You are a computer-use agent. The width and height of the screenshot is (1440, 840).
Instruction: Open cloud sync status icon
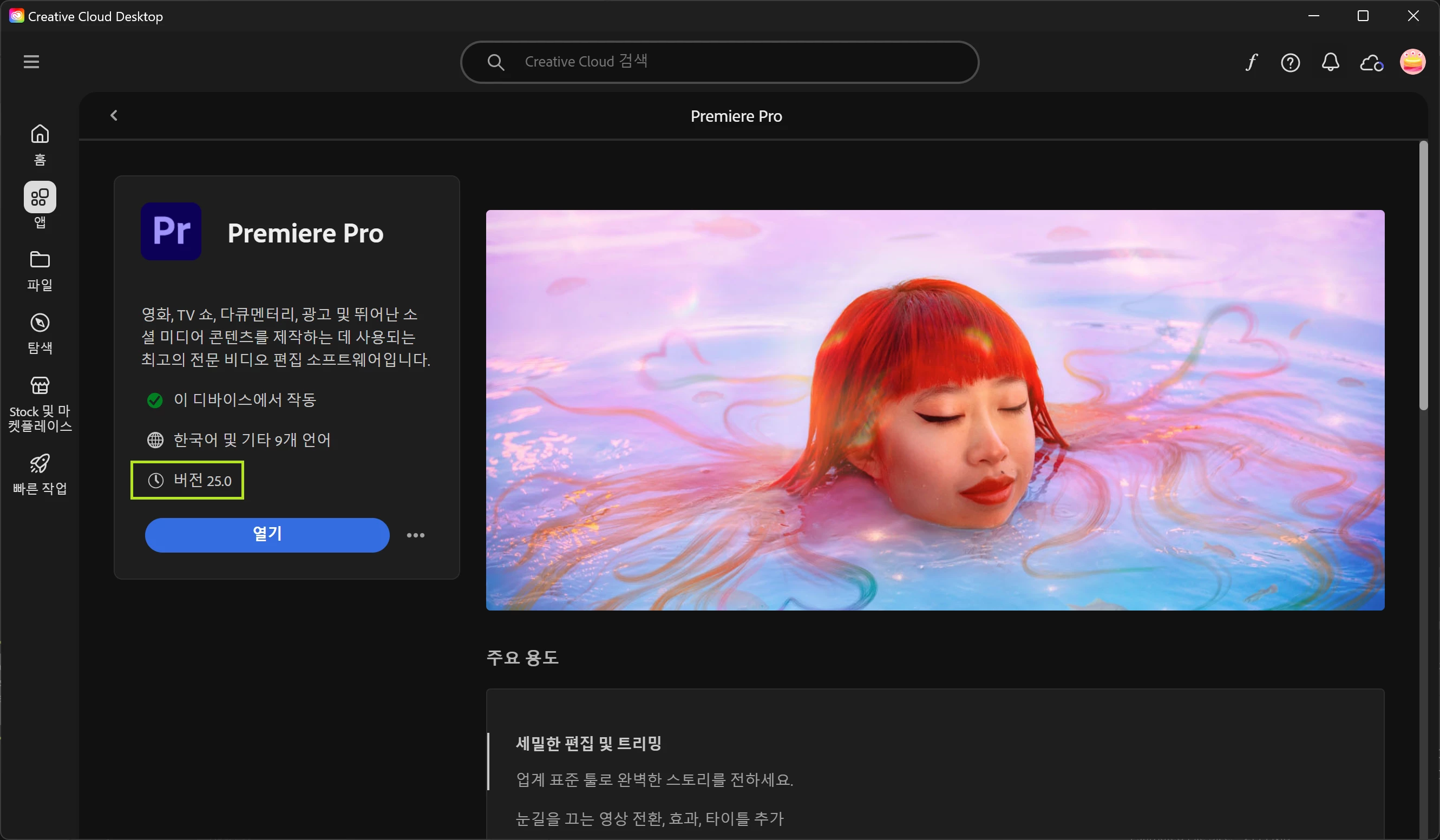[x=1371, y=62]
